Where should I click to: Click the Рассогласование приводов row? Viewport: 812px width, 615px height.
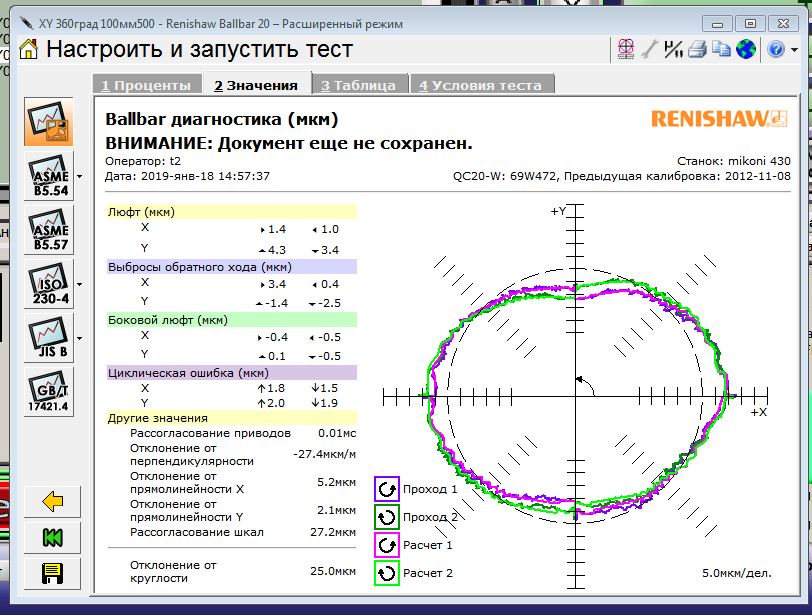pyautogui.click(x=243, y=433)
